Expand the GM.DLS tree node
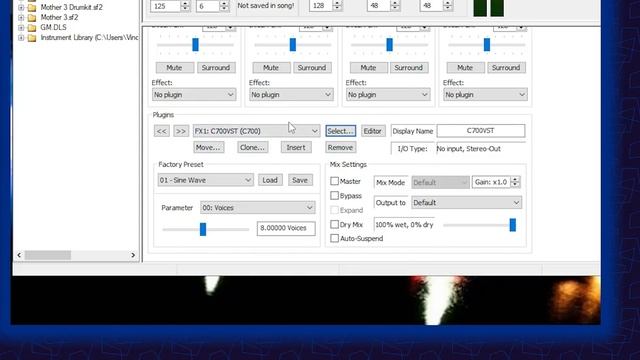This screenshot has height=360, width=640. (x=21, y=28)
